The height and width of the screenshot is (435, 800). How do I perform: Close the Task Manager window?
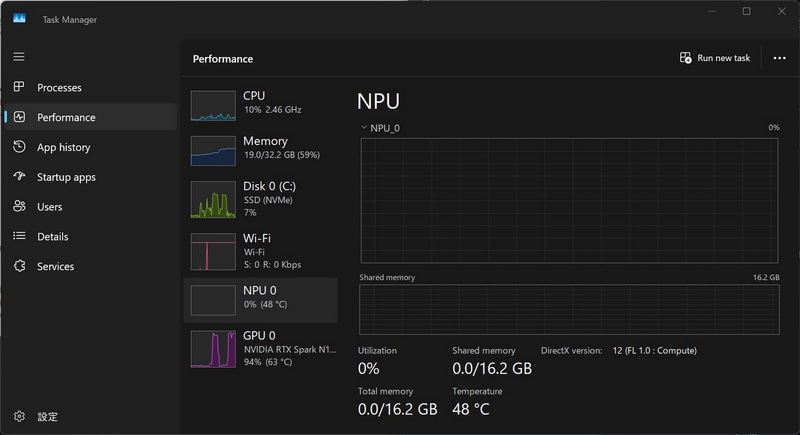pos(782,11)
